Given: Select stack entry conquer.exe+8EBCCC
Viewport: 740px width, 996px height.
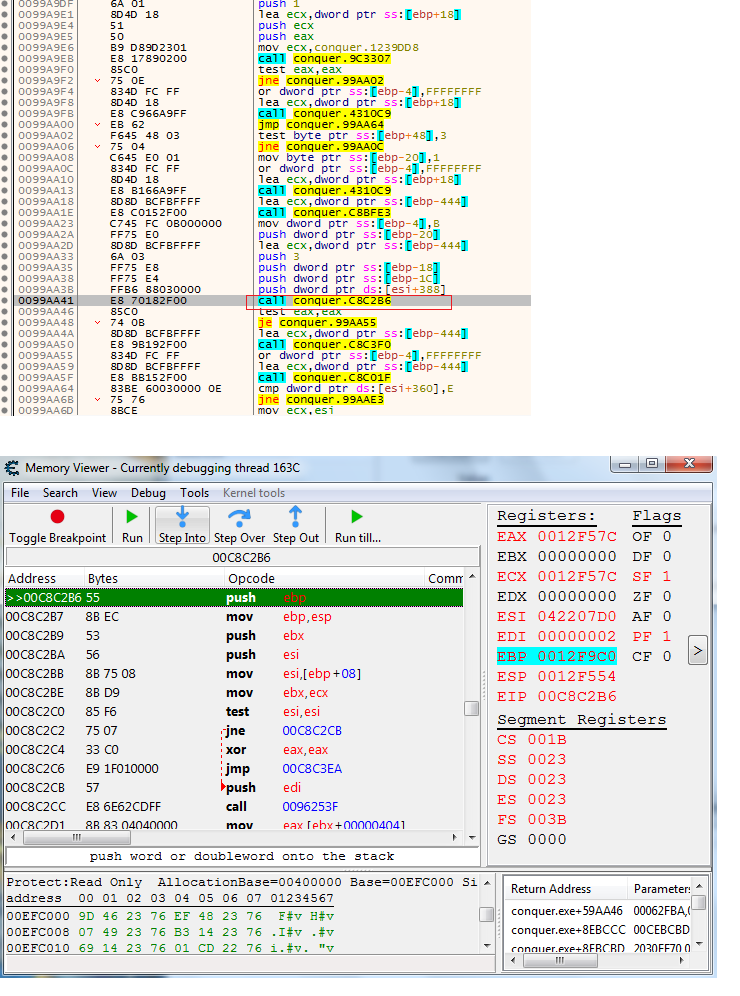Looking at the screenshot, I should tap(568, 930).
